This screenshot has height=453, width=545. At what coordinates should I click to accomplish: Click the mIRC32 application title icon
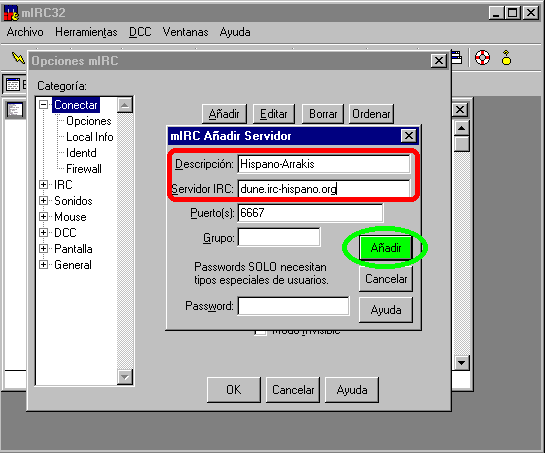[x=11, y=13]
